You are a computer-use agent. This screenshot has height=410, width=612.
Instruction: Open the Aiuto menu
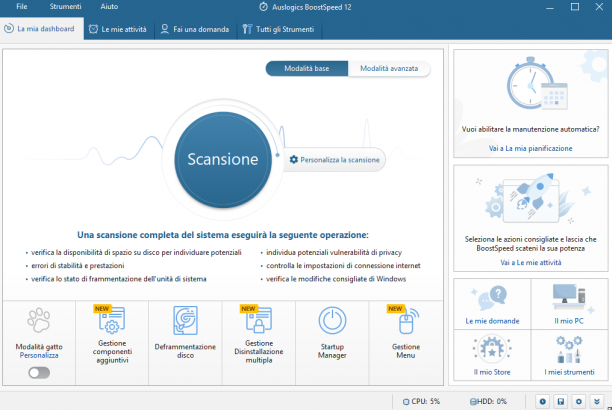[x=109, y=7]
